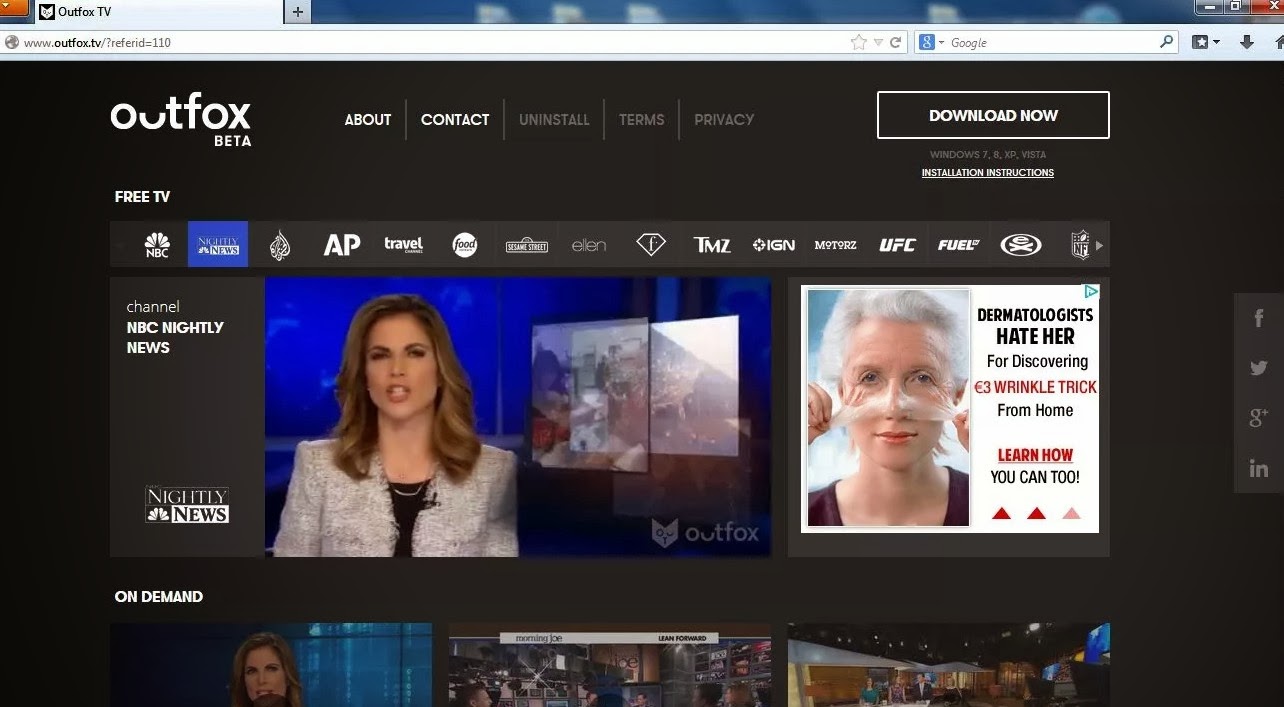This screenshot has width=1284, height=707.
Task: Click the Learn How ad link
Action: pyautogui.click(x=1035, y=455)
